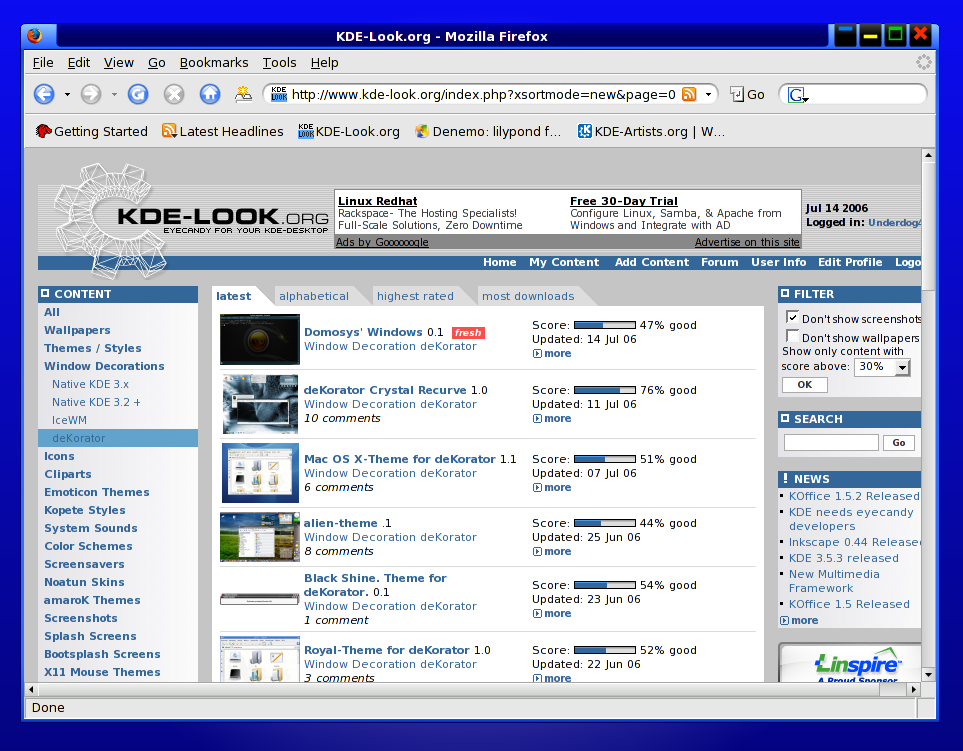Open the Getting Started bookmark
This screenshot has width=963, height=751.
click(92, 131)
